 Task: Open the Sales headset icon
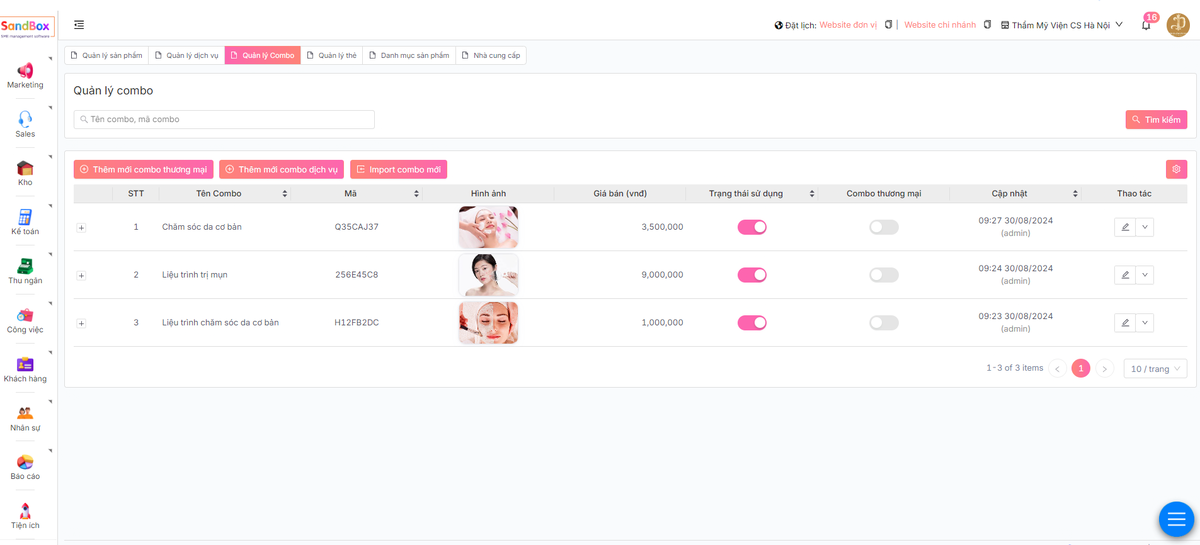25,120
